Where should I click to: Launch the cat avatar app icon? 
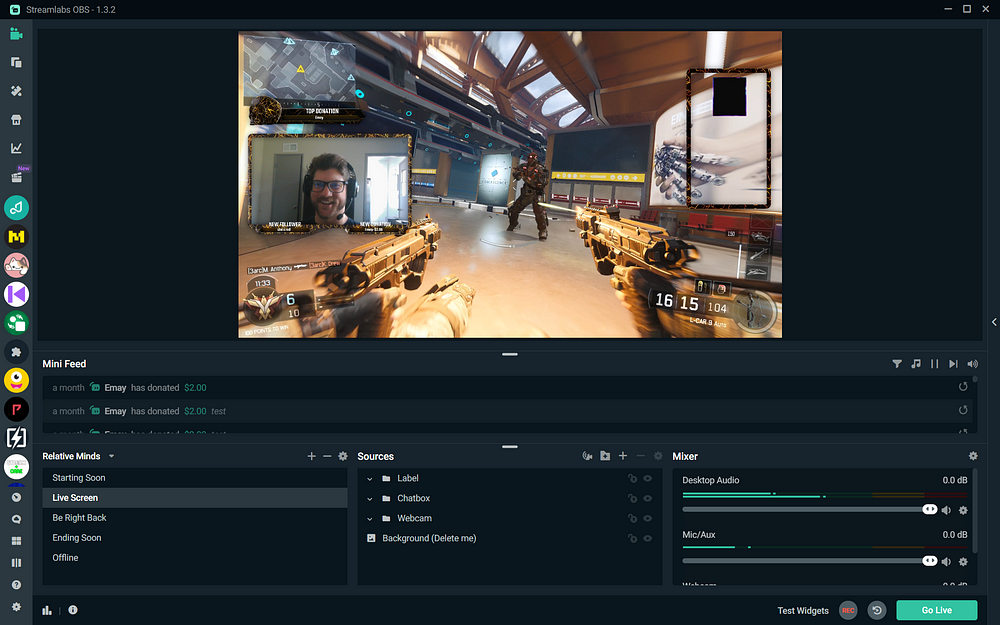[x=16, y=265]
